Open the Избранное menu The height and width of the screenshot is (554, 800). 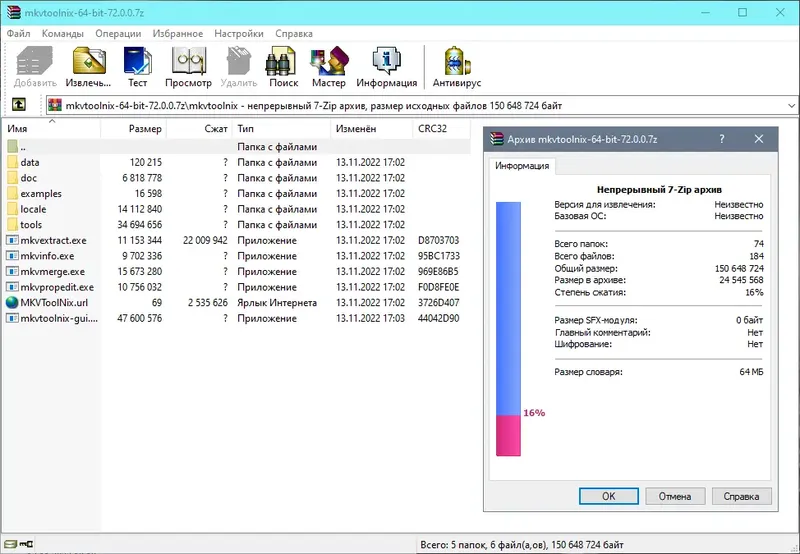(x=178, y=34)
